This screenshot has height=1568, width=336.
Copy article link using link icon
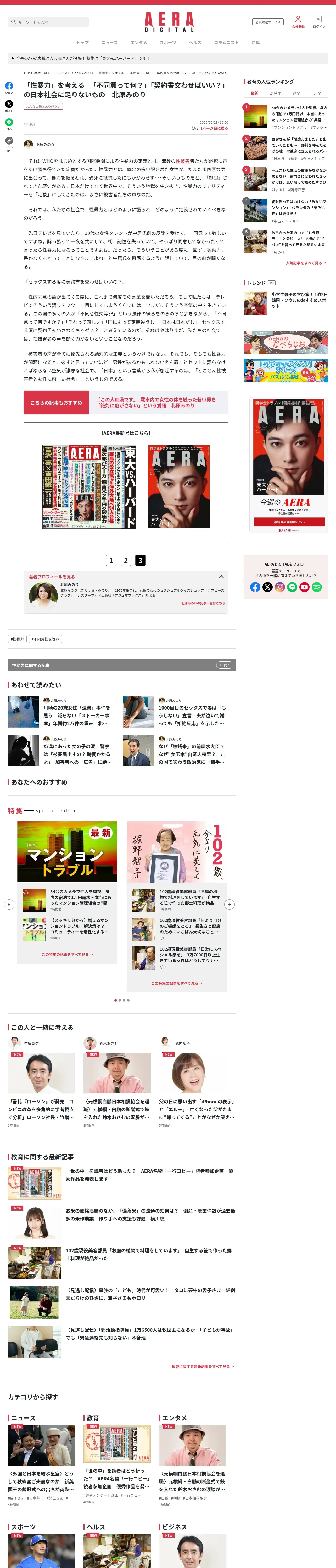(x=9, y=141)
